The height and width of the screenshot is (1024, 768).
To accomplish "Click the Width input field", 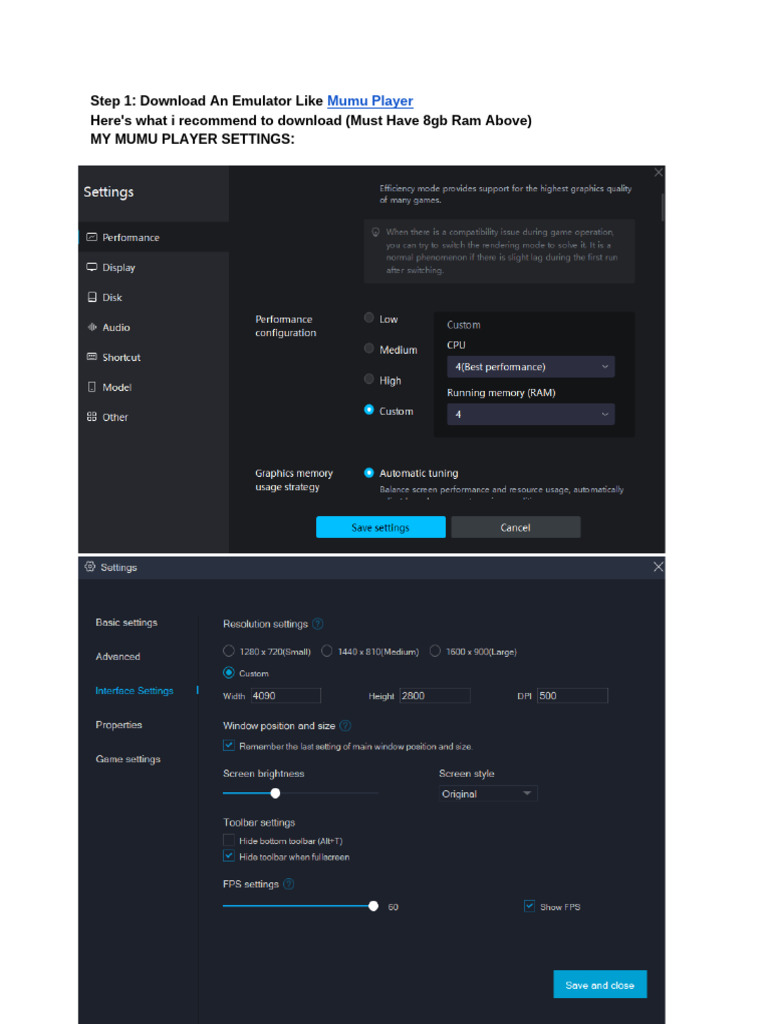I will coord(285,696).
